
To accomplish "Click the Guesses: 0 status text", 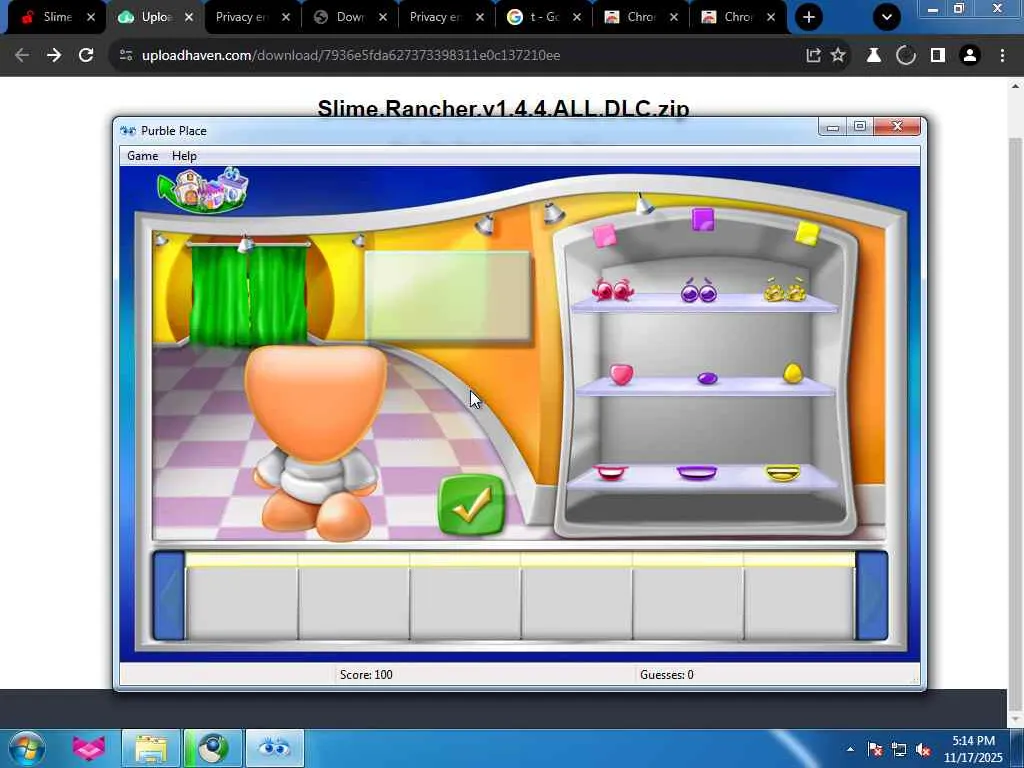I will [x=667, y=675].
